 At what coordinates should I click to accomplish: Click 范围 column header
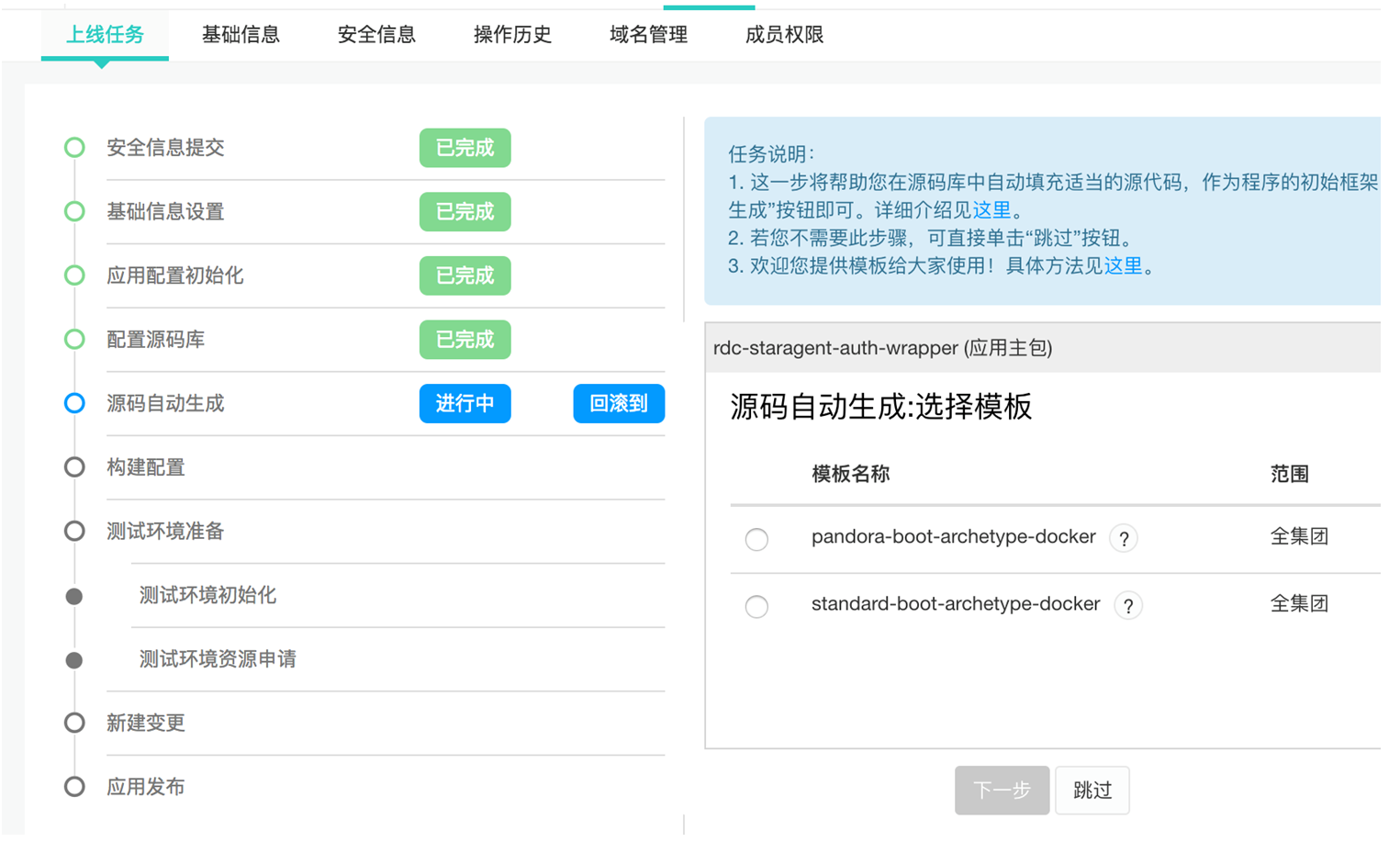tap(1290, 475)
